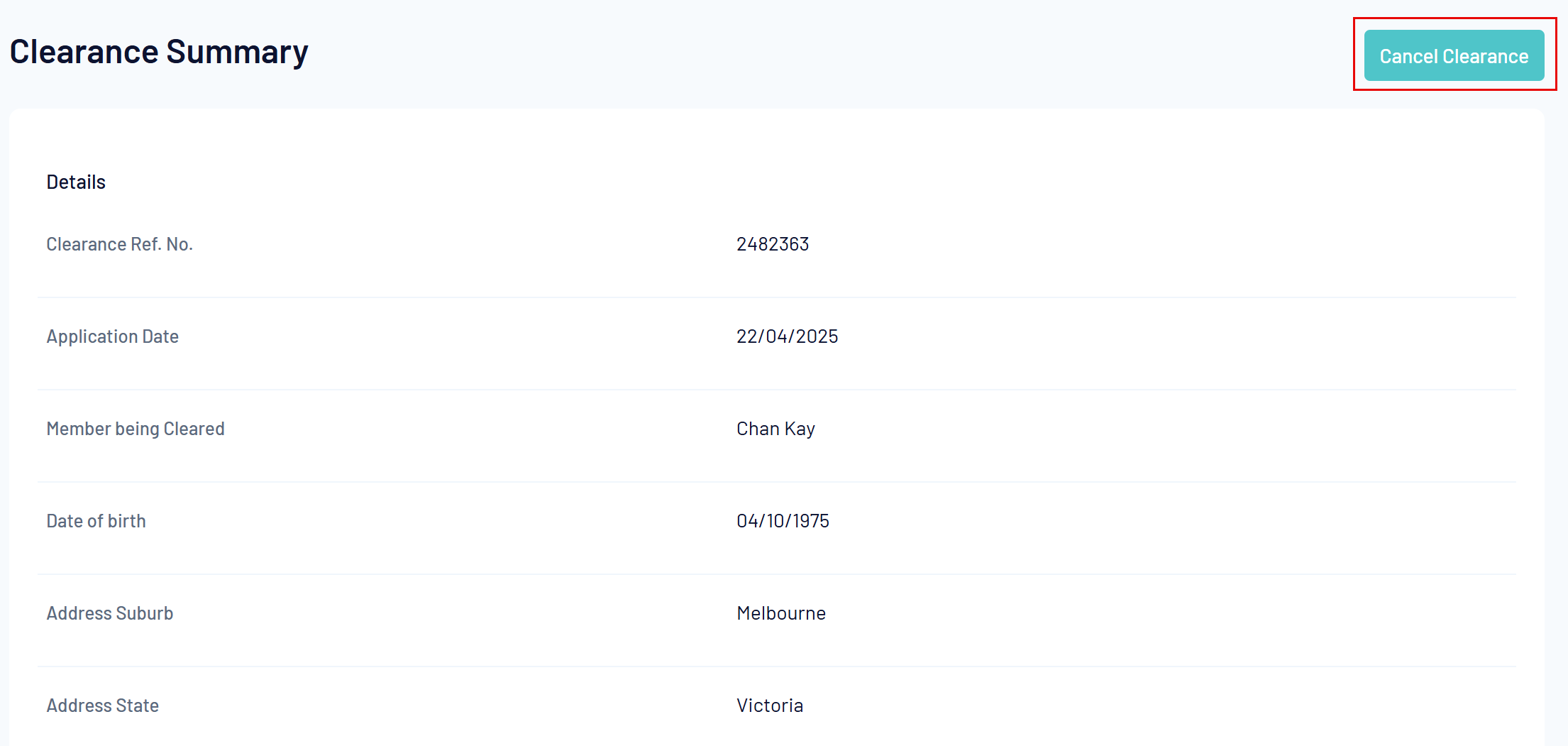Screen dimensions: 1568x746
Task: Click the Details section title
Action: coord(76,182)
